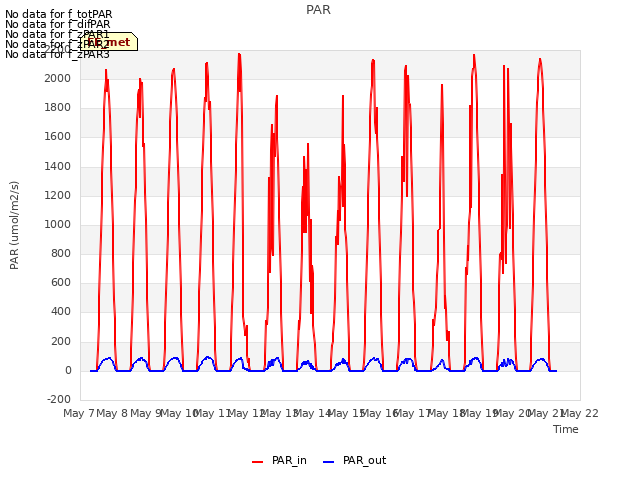
Task: Click the May 22 x-axis tick label
Action: click(580, 413)
